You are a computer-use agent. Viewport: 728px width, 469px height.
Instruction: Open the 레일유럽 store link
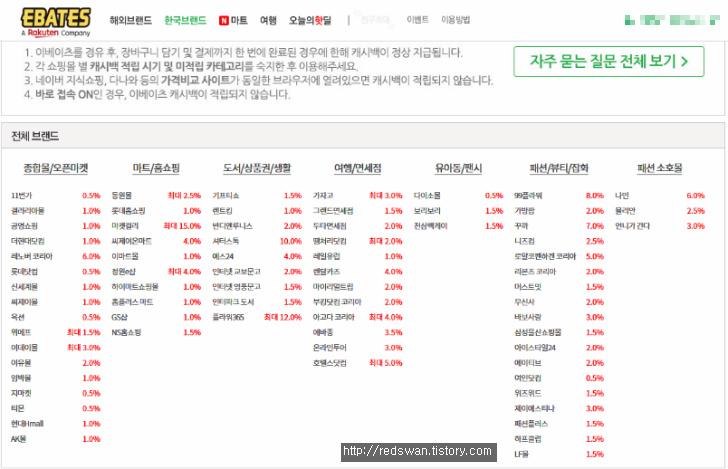pyautogui.click(x=327, y=256)
